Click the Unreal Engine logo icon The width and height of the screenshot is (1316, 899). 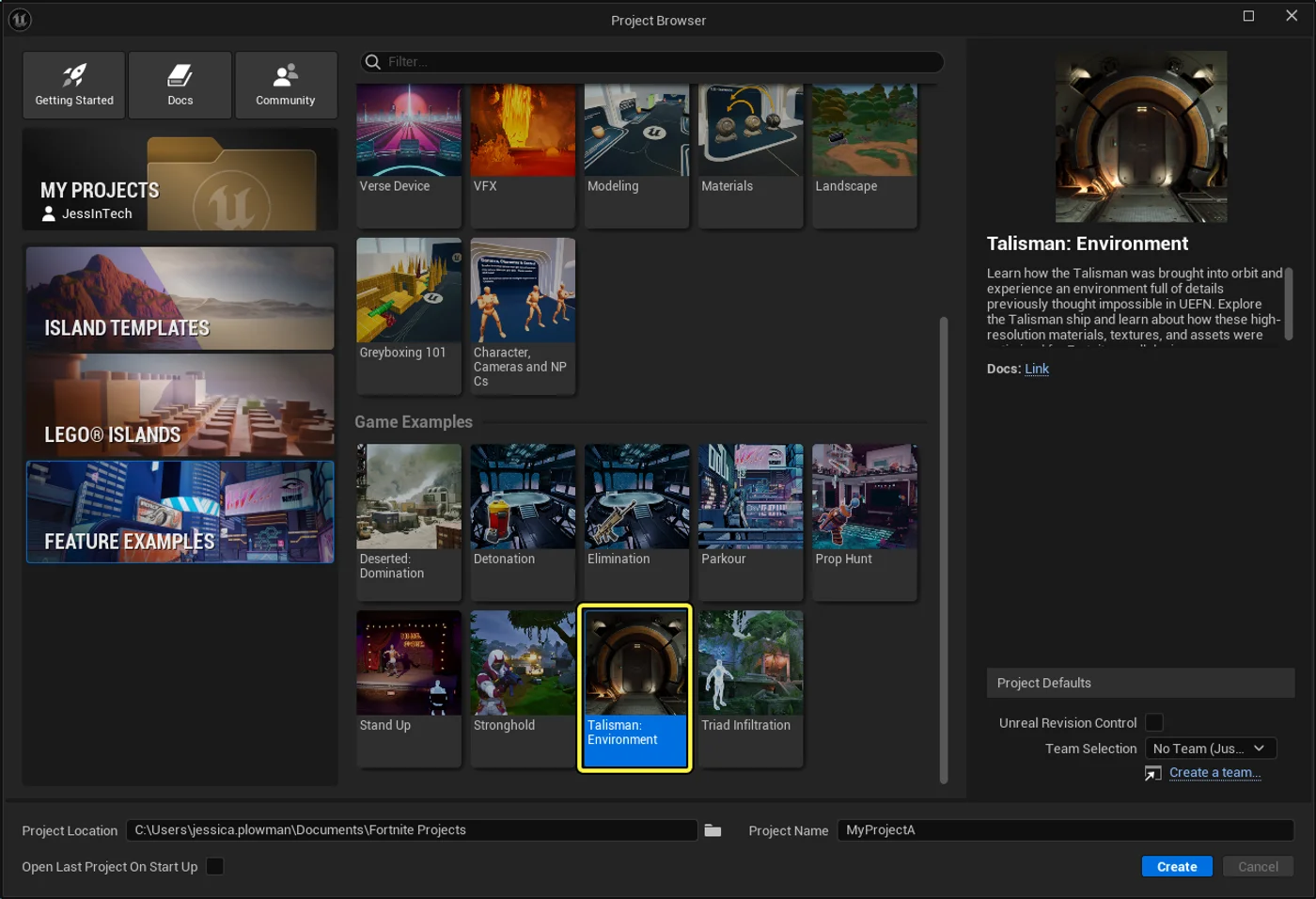[x=20, y=19]
